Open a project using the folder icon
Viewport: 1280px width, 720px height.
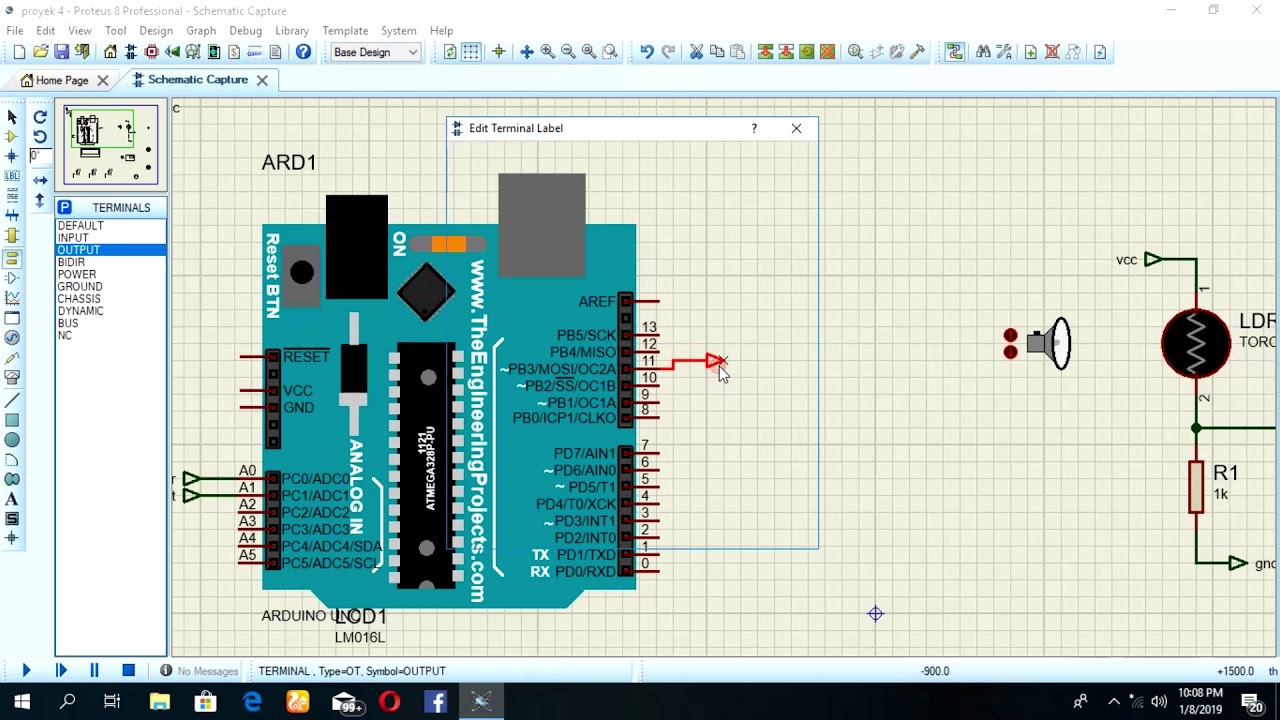40,52
